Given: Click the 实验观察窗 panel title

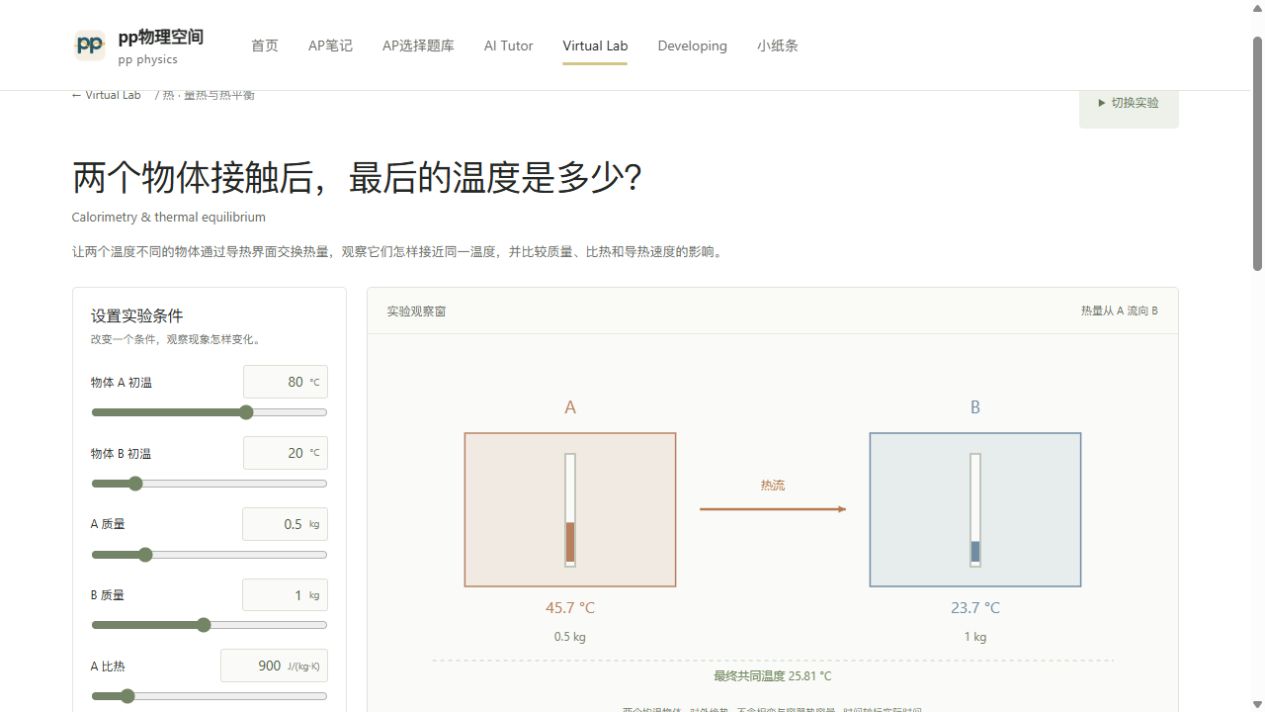Looking at the screenshot, I should pos(416,311).
